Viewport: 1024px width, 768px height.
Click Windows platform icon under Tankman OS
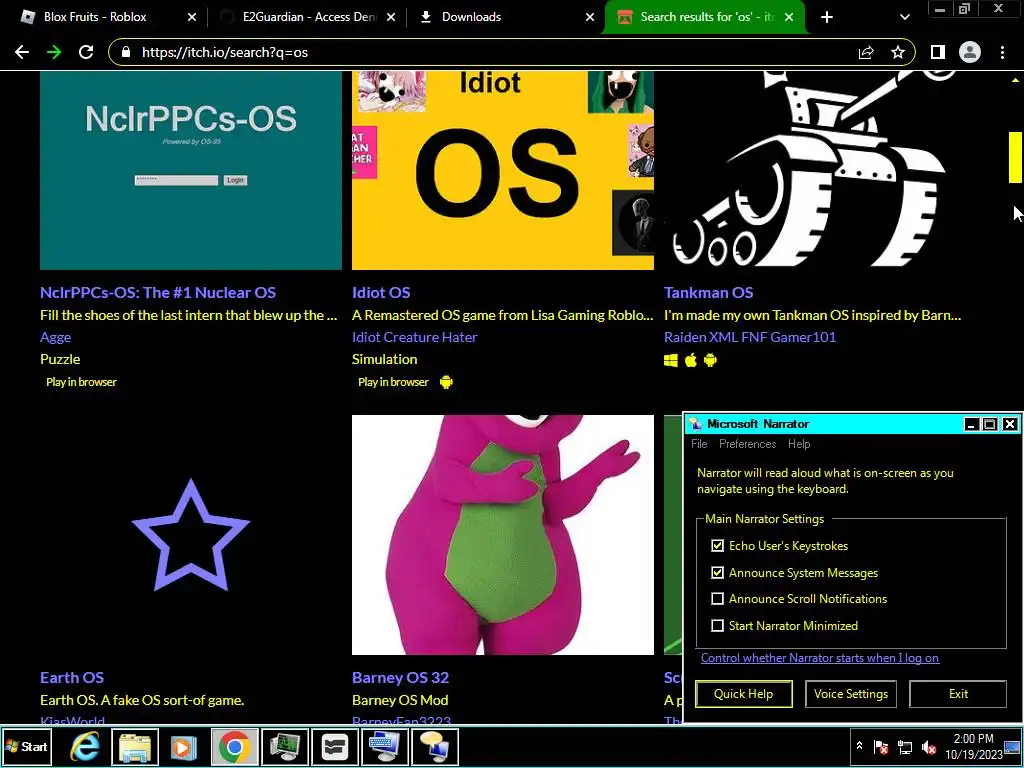[671, 360]
